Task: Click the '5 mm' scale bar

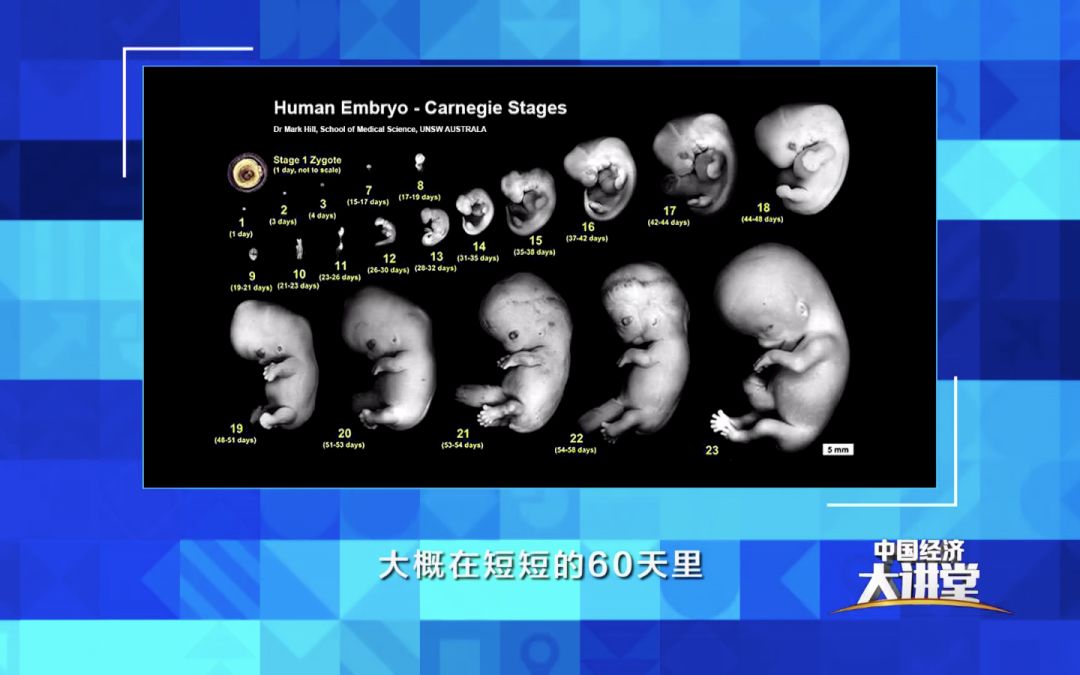Action: click(x=838, y=450)
